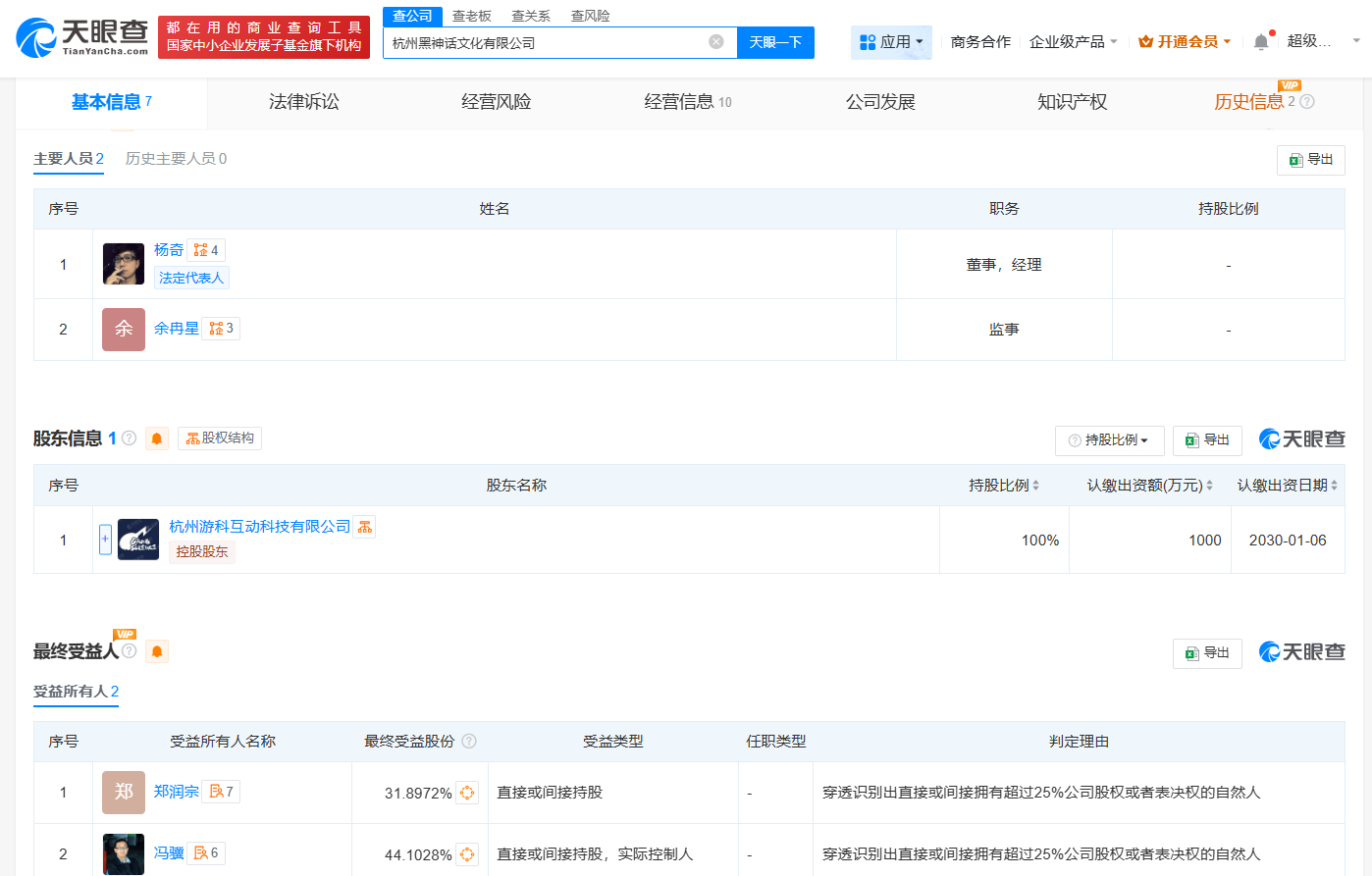The image size is (1372, 876).
Task: Open the notification bell in the top bar
Action: click(x=1262, y=41)
